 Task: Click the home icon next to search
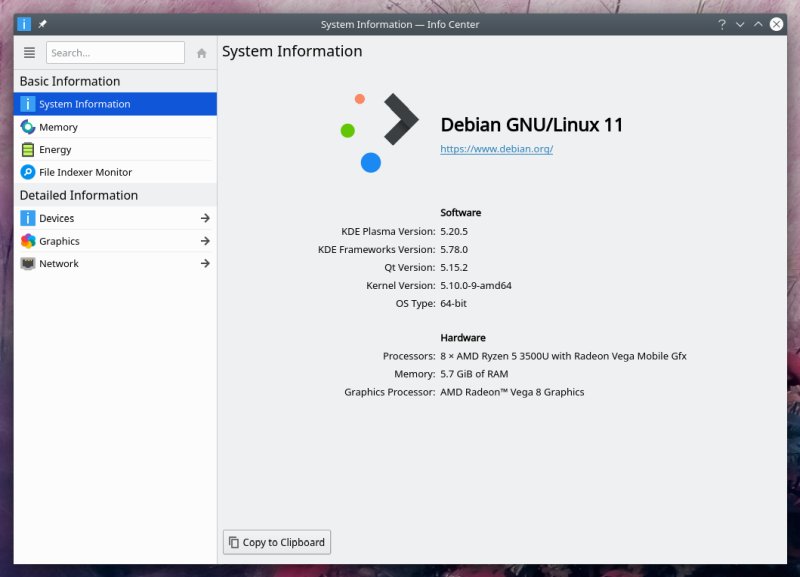202,53
